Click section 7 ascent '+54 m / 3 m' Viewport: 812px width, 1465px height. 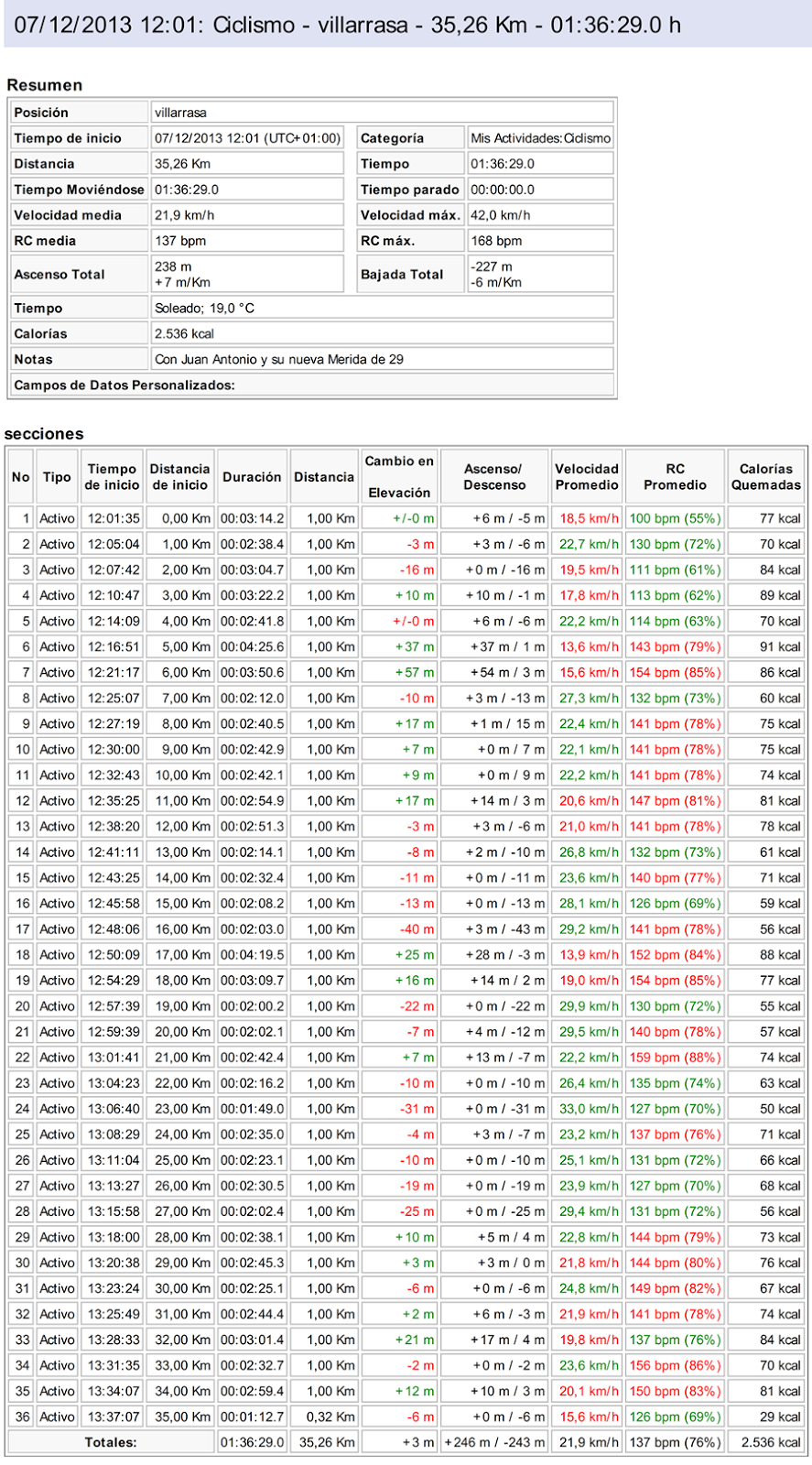508,672
